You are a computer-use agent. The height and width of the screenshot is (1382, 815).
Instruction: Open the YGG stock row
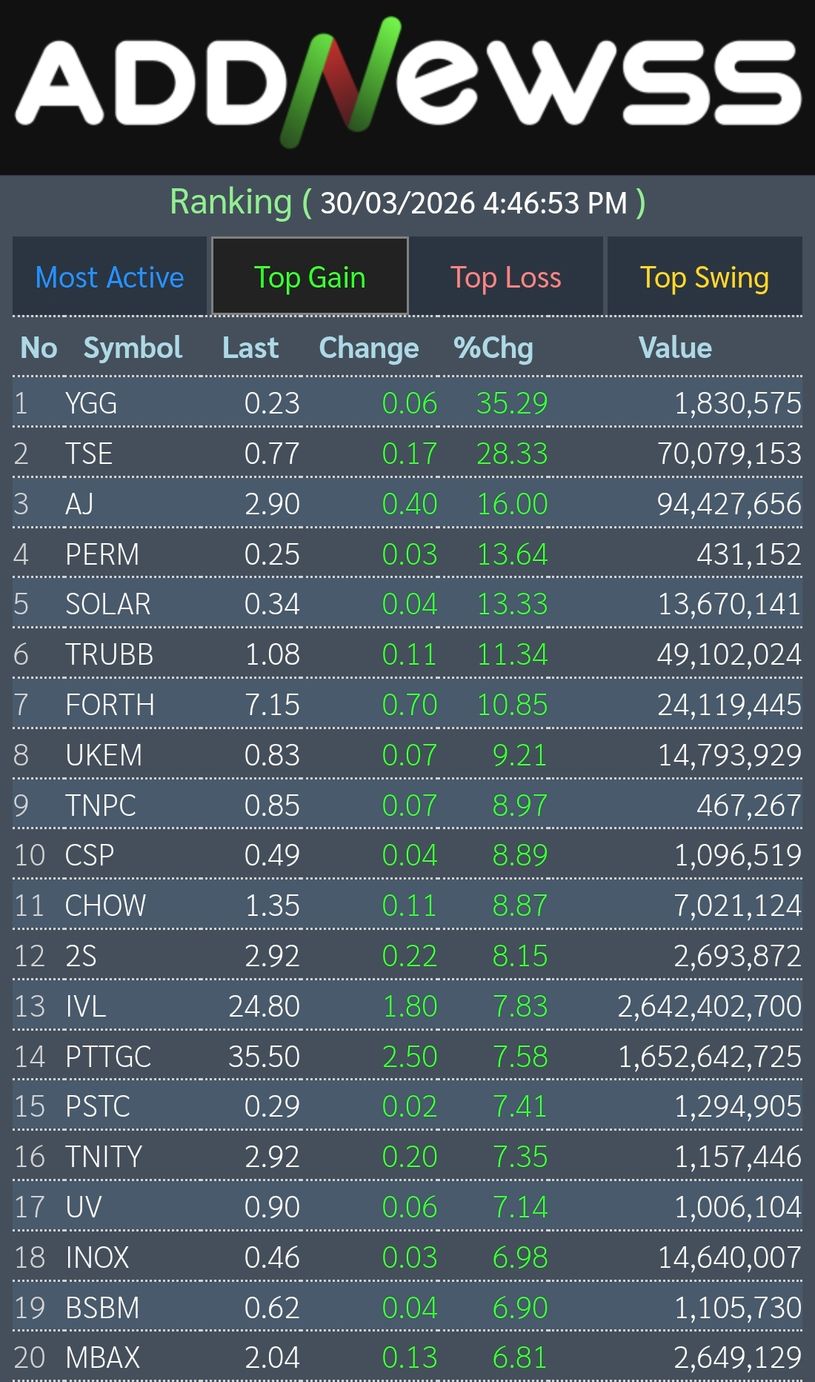91,403
